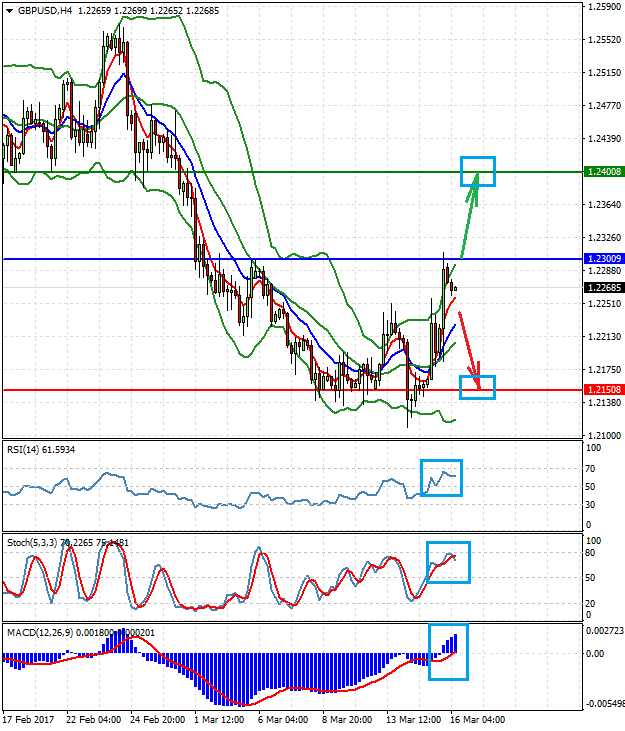Click the red 1.21508 price label
This screenshot has width=625, height=731.
pos(603,389)
